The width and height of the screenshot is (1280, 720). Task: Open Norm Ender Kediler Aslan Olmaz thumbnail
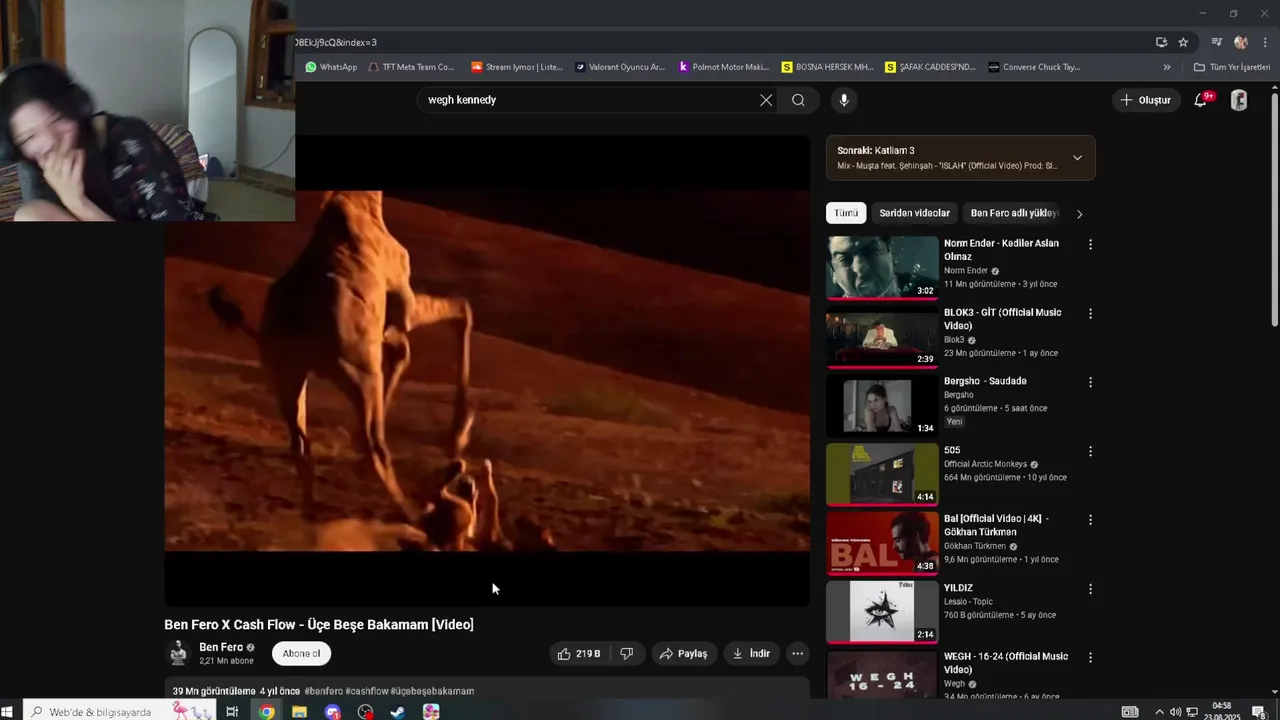pos(882,268)
